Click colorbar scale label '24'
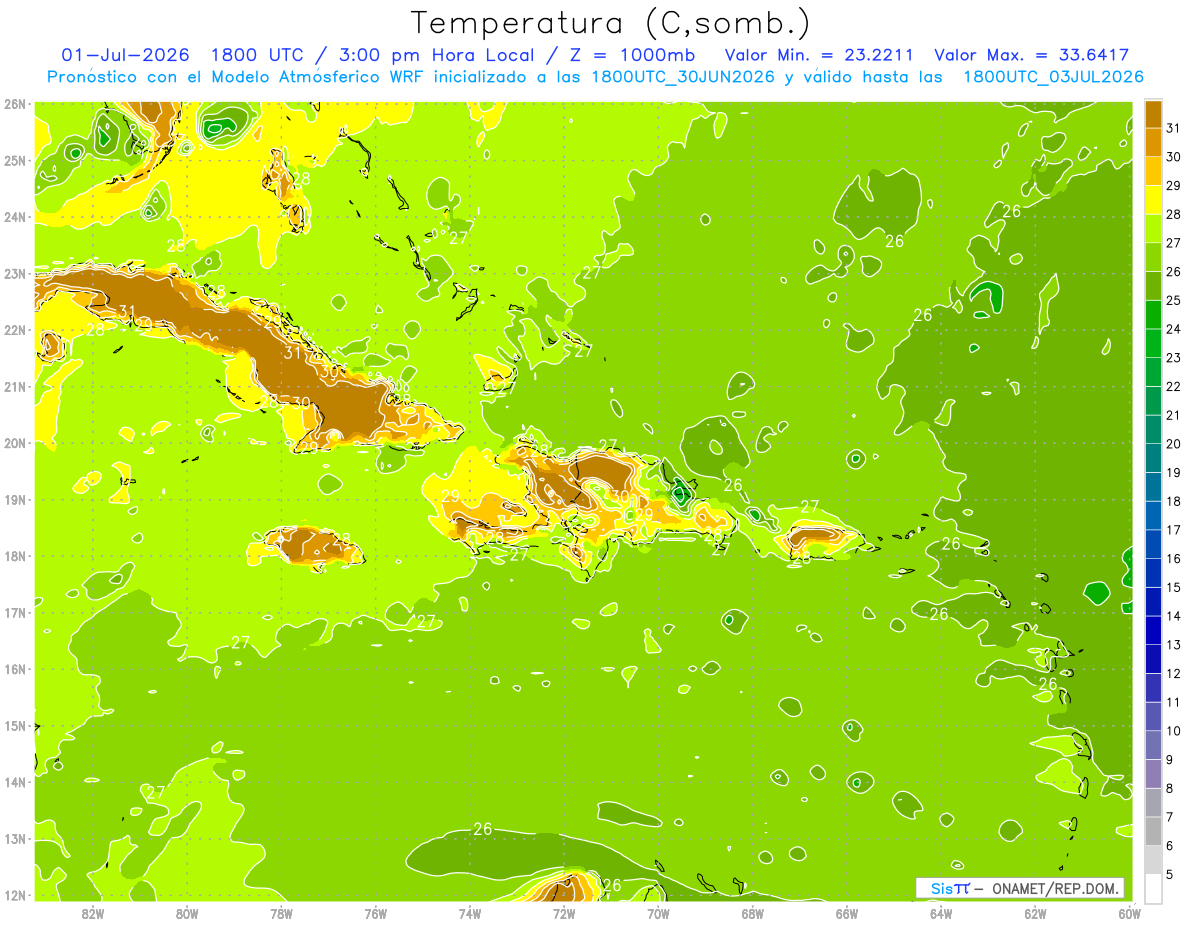1200x927 pixels. [1173, 329]
